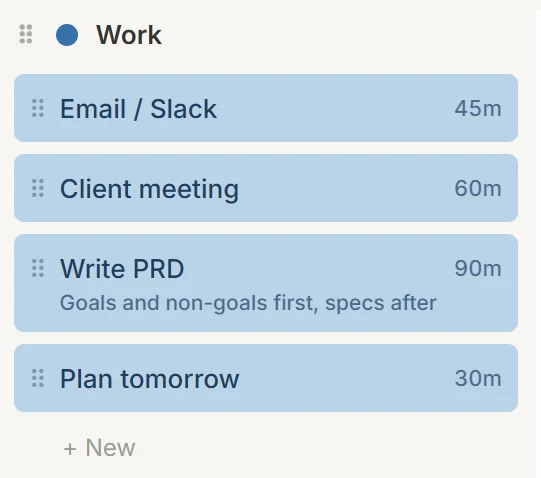Click the Plan tomorrow drag handle
This screenshot has height=478, width=541.
(x=38, y=378)
